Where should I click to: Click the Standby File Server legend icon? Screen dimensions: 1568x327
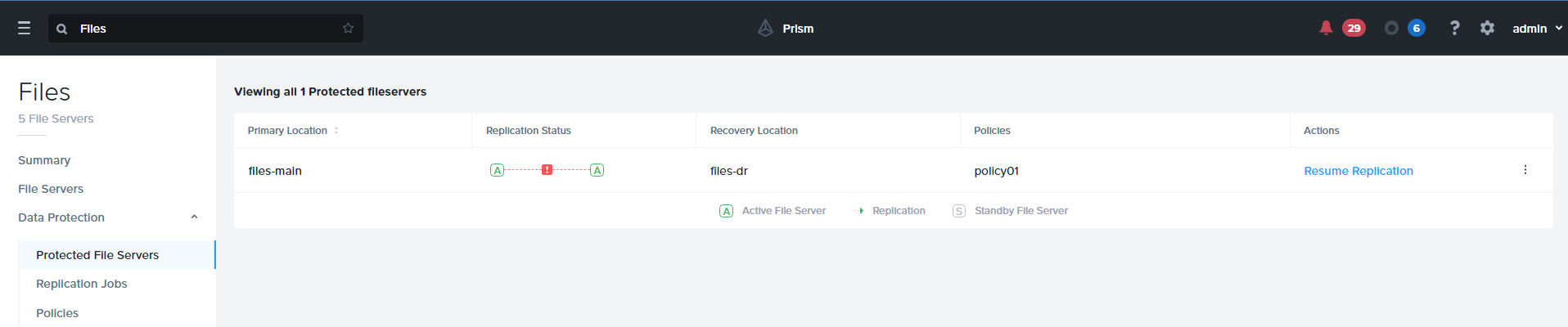(x=959, y=211)
